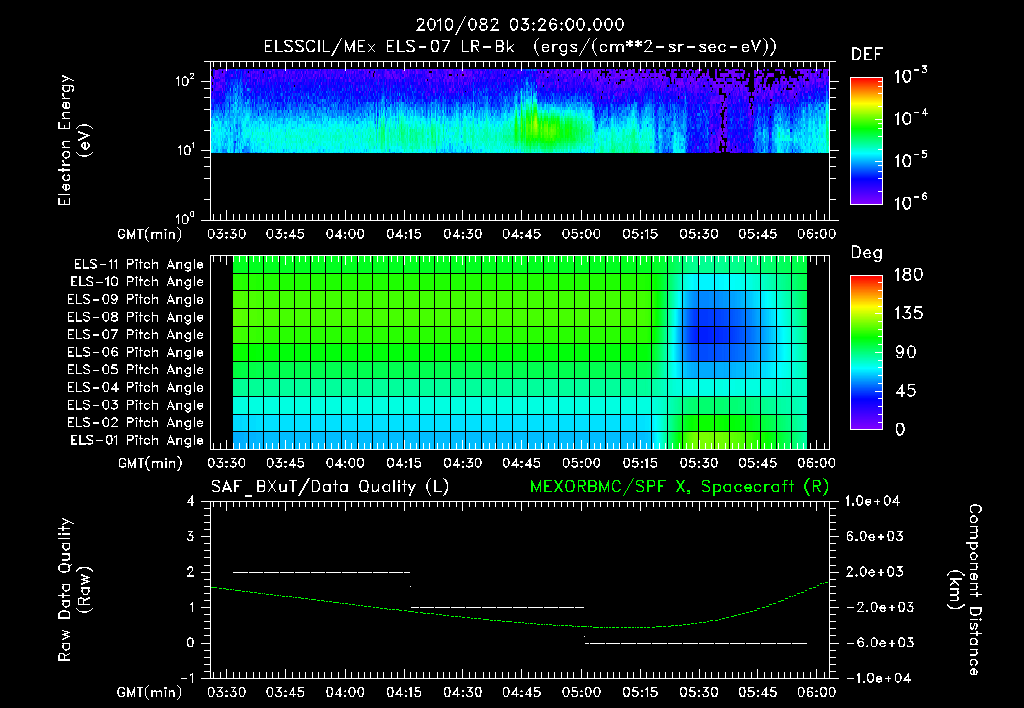Click GMT(min) label below the spectrogram

pyautogui.click(x=150, y=234)
